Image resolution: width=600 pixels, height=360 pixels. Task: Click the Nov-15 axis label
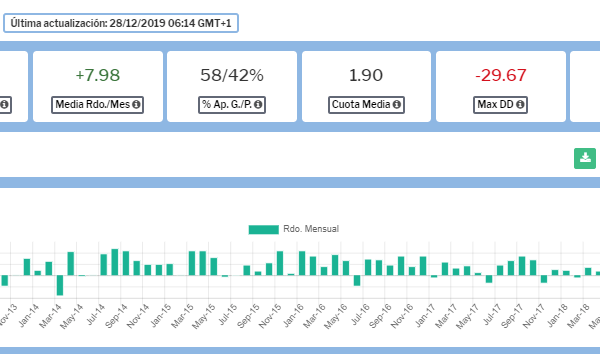point(270,316)
